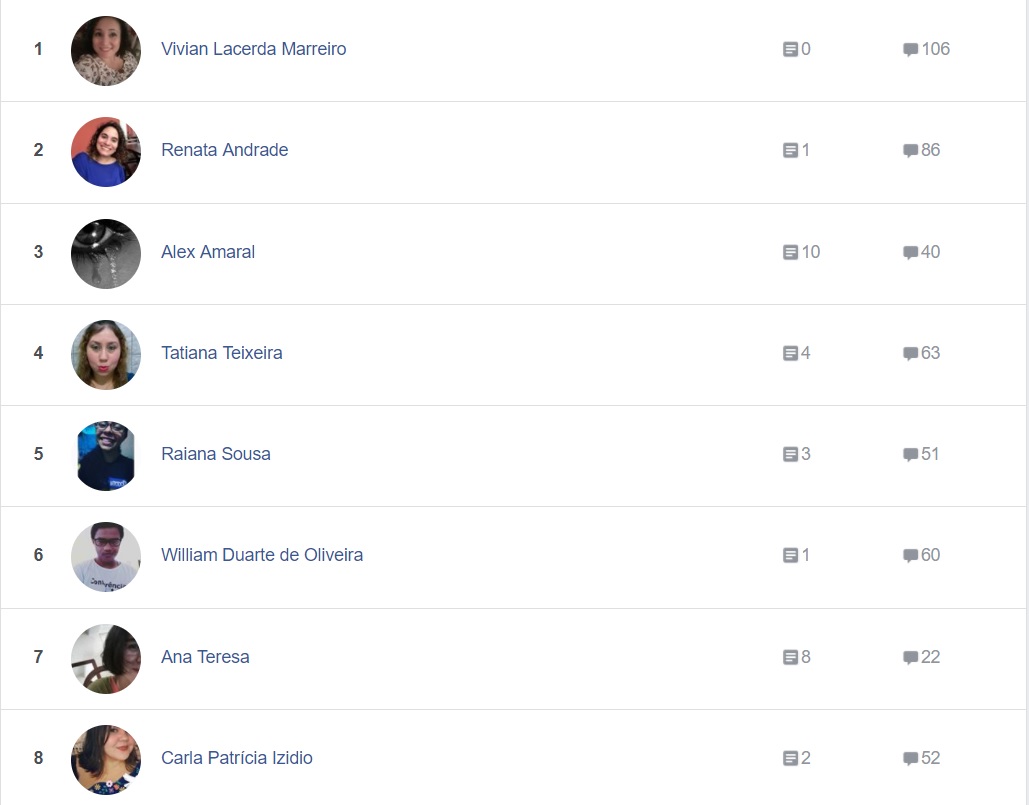Click the posts icon for Ana Teresa
Image resolution: width=1029 pixels, height=805 pixels.
click(x=790, y=657)
